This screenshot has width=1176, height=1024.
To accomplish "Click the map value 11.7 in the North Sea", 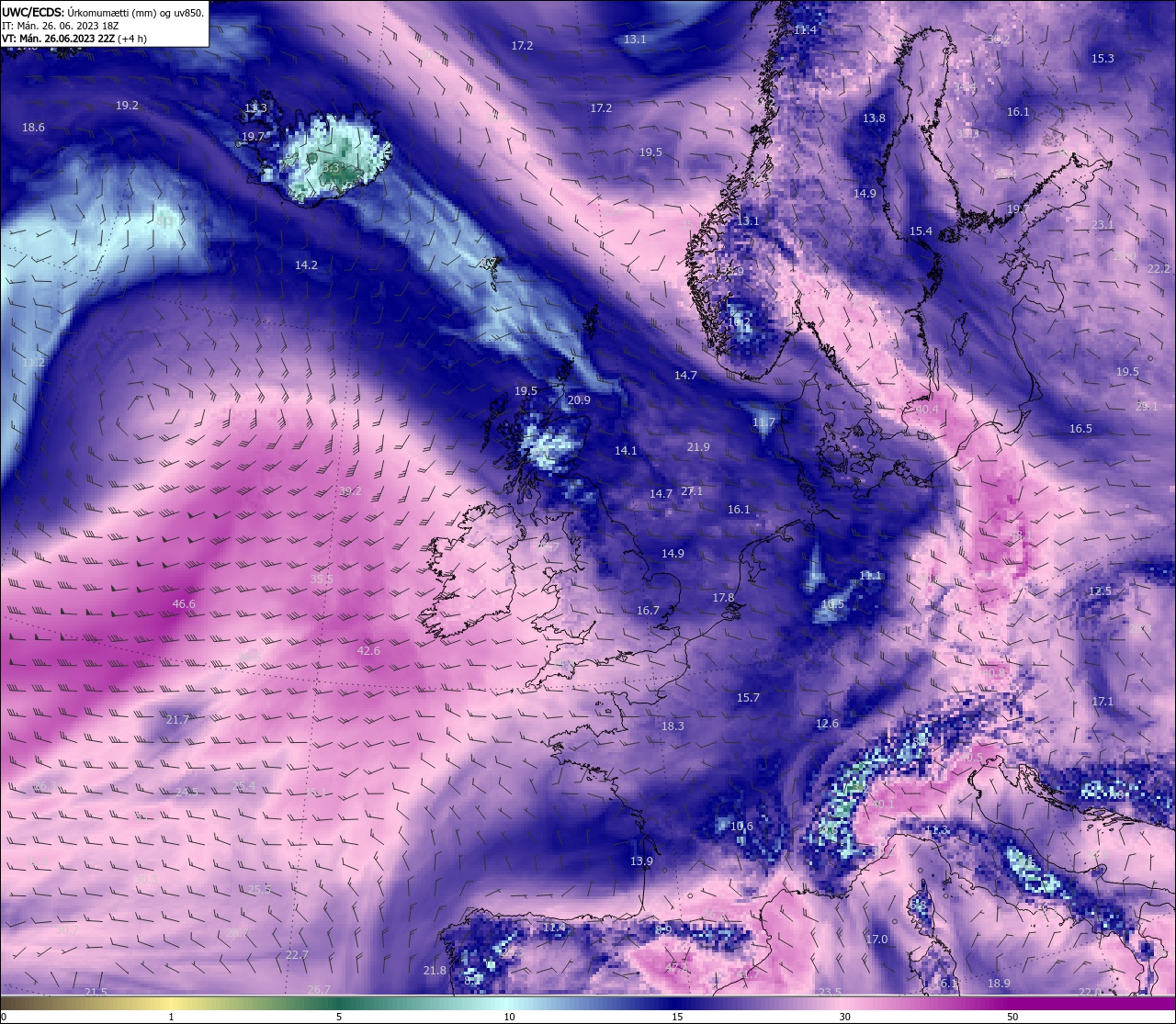I will click(763, 422).
